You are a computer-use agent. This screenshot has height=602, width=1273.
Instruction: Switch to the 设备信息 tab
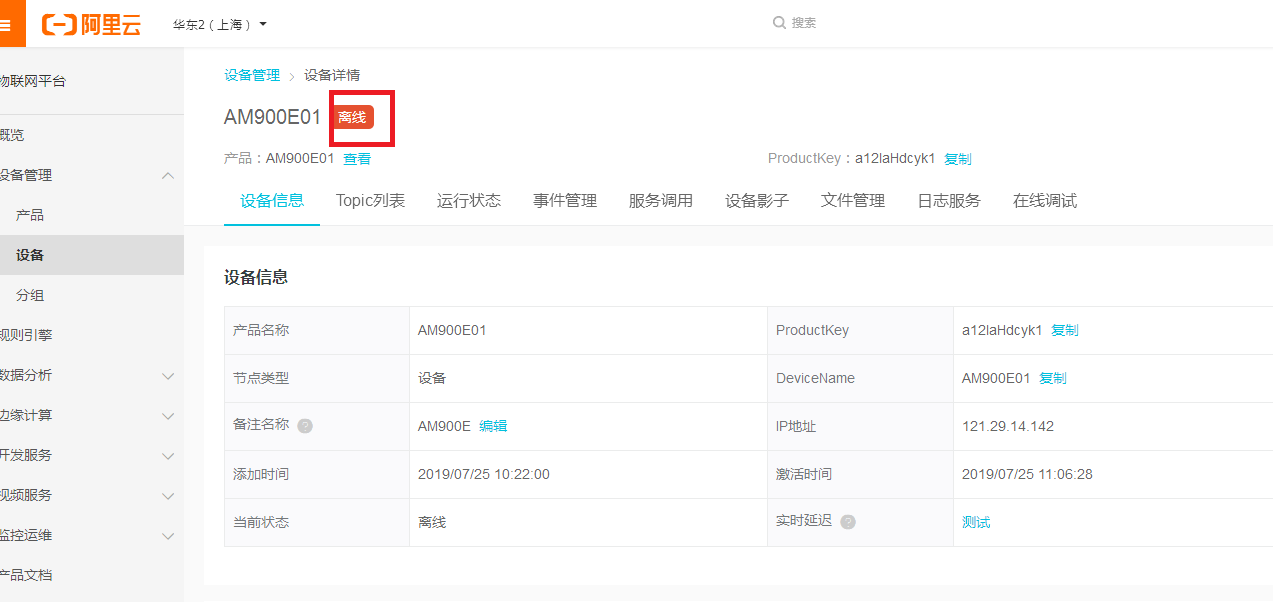coord(272,201)
